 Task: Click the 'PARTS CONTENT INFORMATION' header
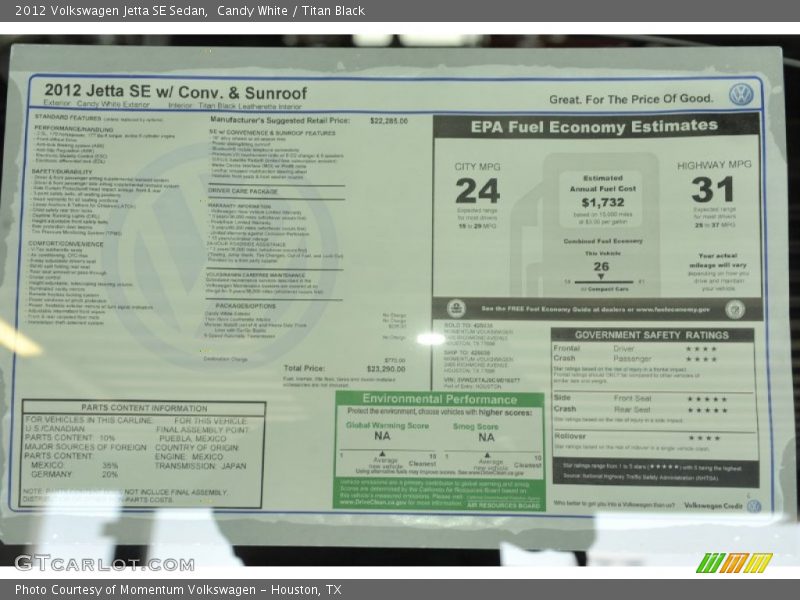coord(144,408)
